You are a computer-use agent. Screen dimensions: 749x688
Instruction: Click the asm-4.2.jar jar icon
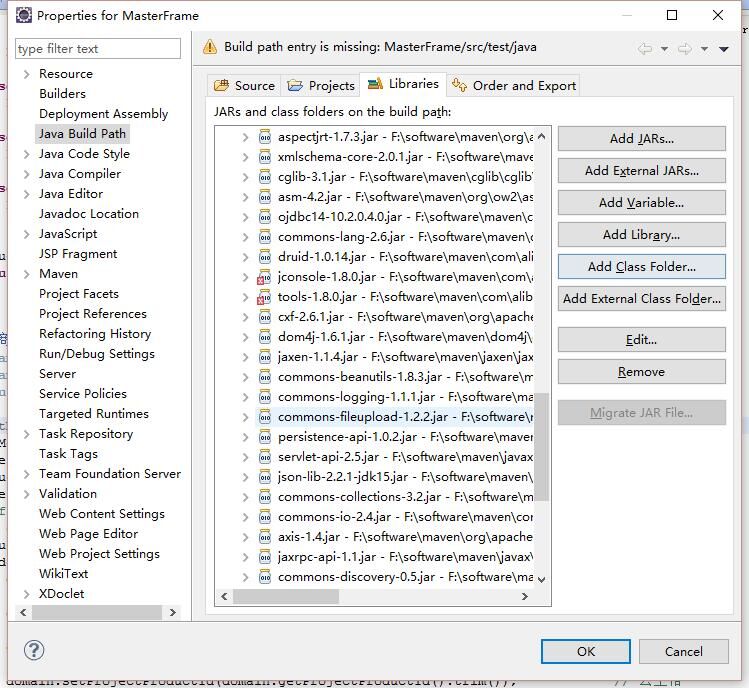tap(265, 197)
